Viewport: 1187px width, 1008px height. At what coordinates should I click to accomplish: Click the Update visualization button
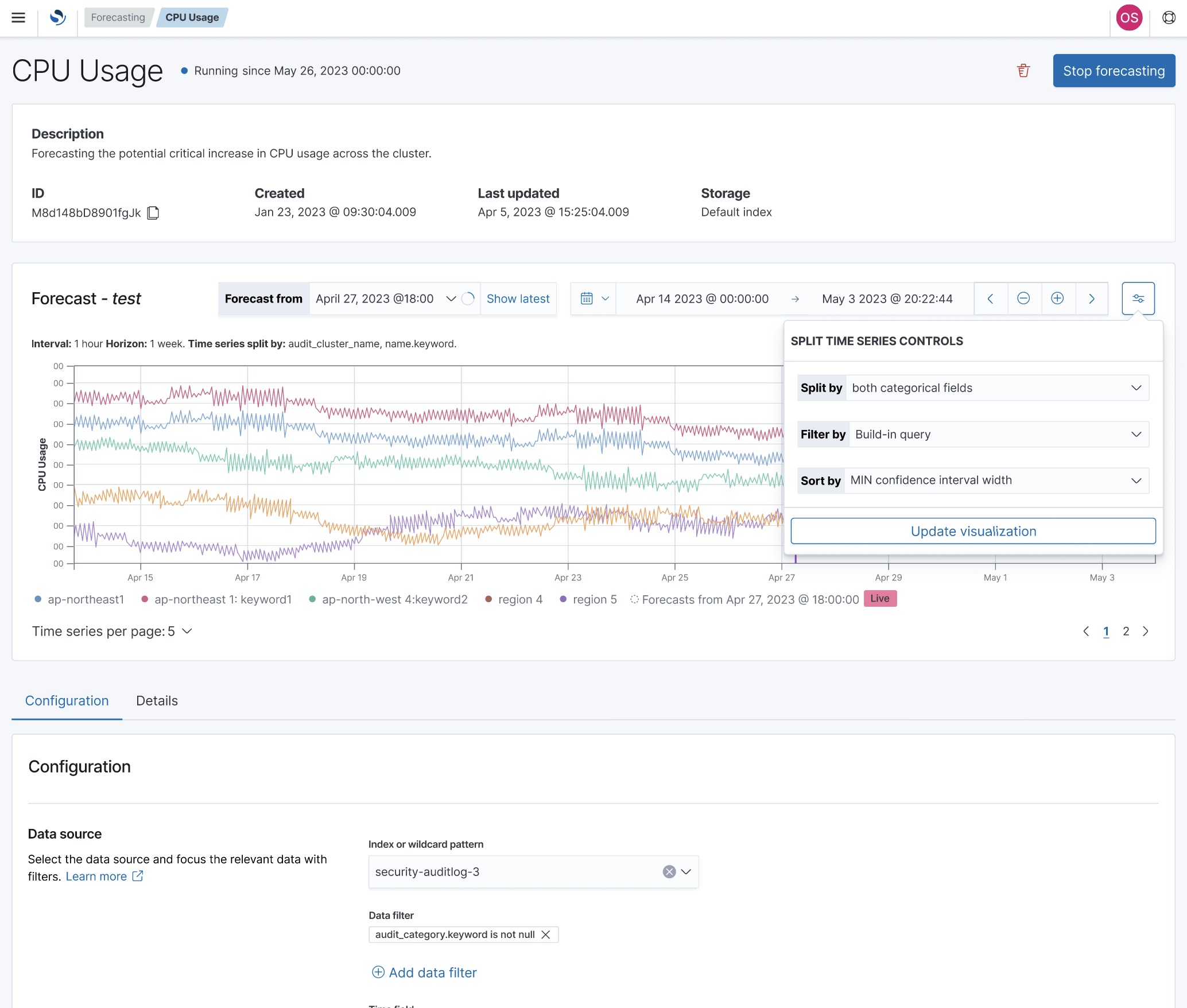pyautogui.click(x=973, y=531)
